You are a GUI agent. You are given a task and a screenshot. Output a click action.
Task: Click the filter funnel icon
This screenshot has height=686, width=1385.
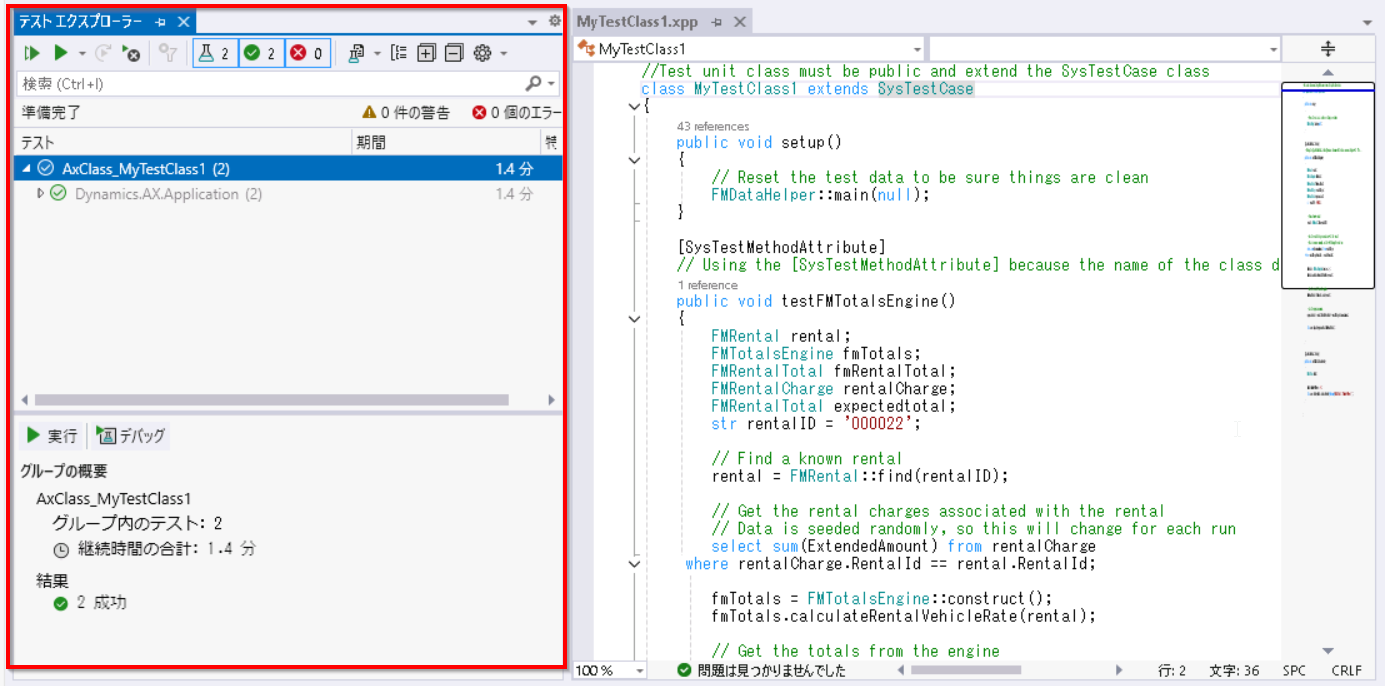pos(169,53)
